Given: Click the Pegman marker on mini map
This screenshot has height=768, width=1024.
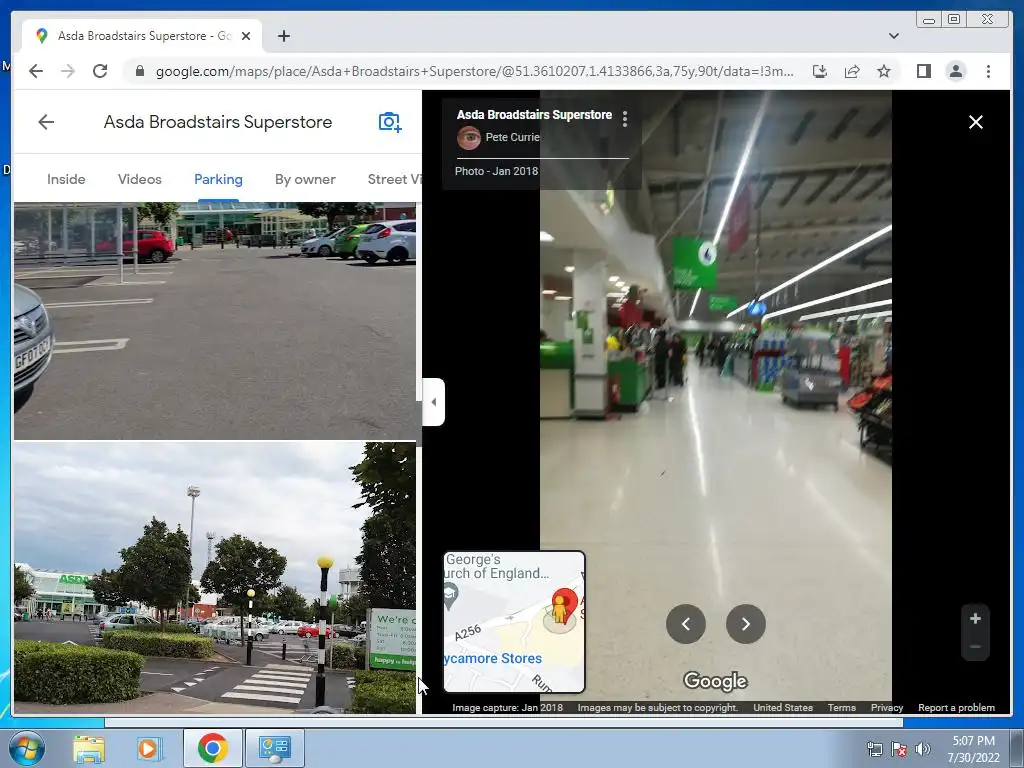Looking at the screenshot, I should pyautogui.click(x=560, y=610).
